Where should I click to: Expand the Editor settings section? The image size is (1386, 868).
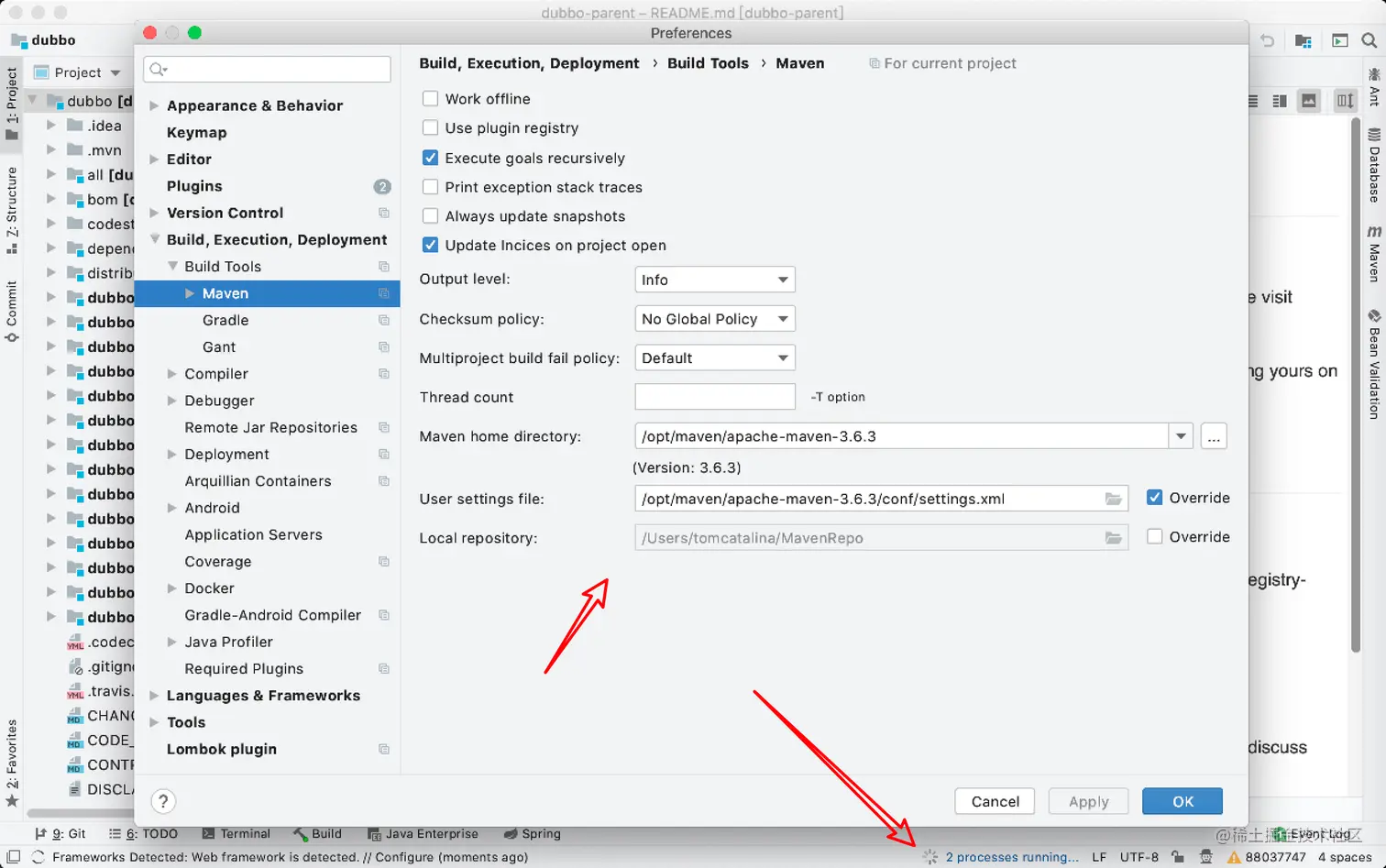(154, 159)
